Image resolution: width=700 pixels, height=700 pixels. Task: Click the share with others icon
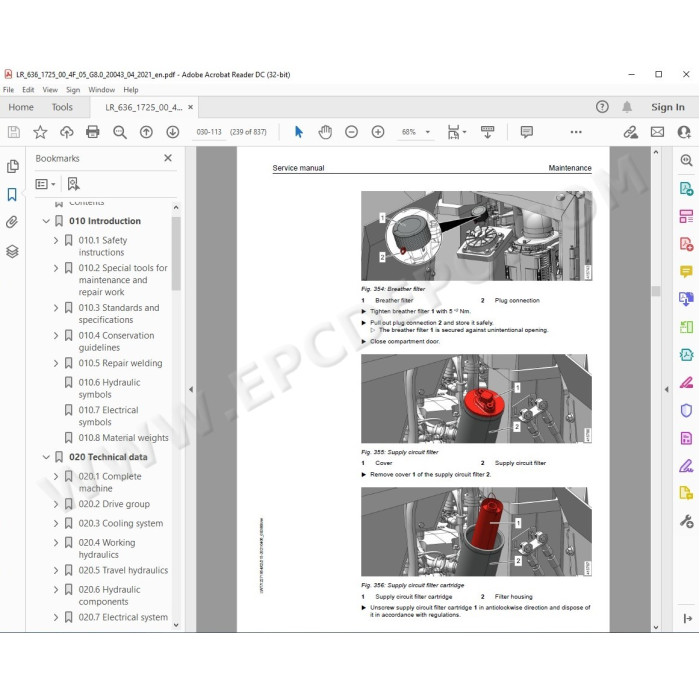point(684,132)
